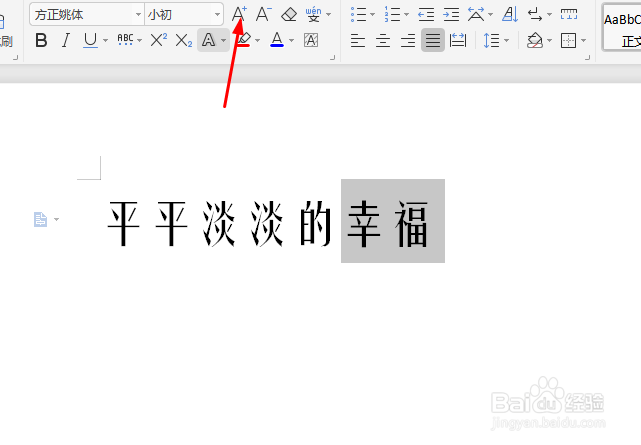Sort text with the A-Z arrow icon
Viewport: 641px width, 445px height.
(x=510, y=14)
